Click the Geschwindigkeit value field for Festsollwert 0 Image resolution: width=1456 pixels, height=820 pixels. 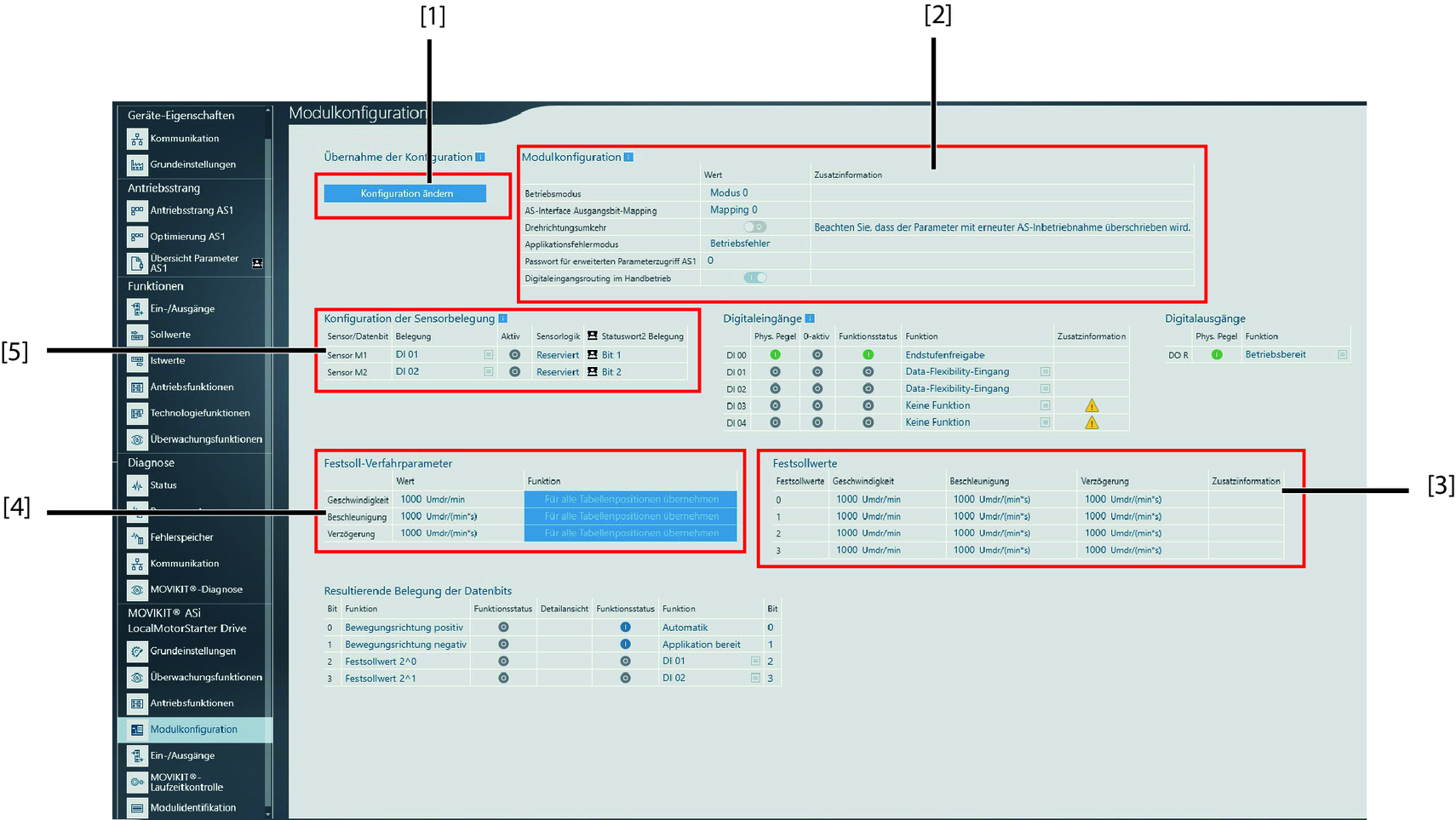pos(868,500)
